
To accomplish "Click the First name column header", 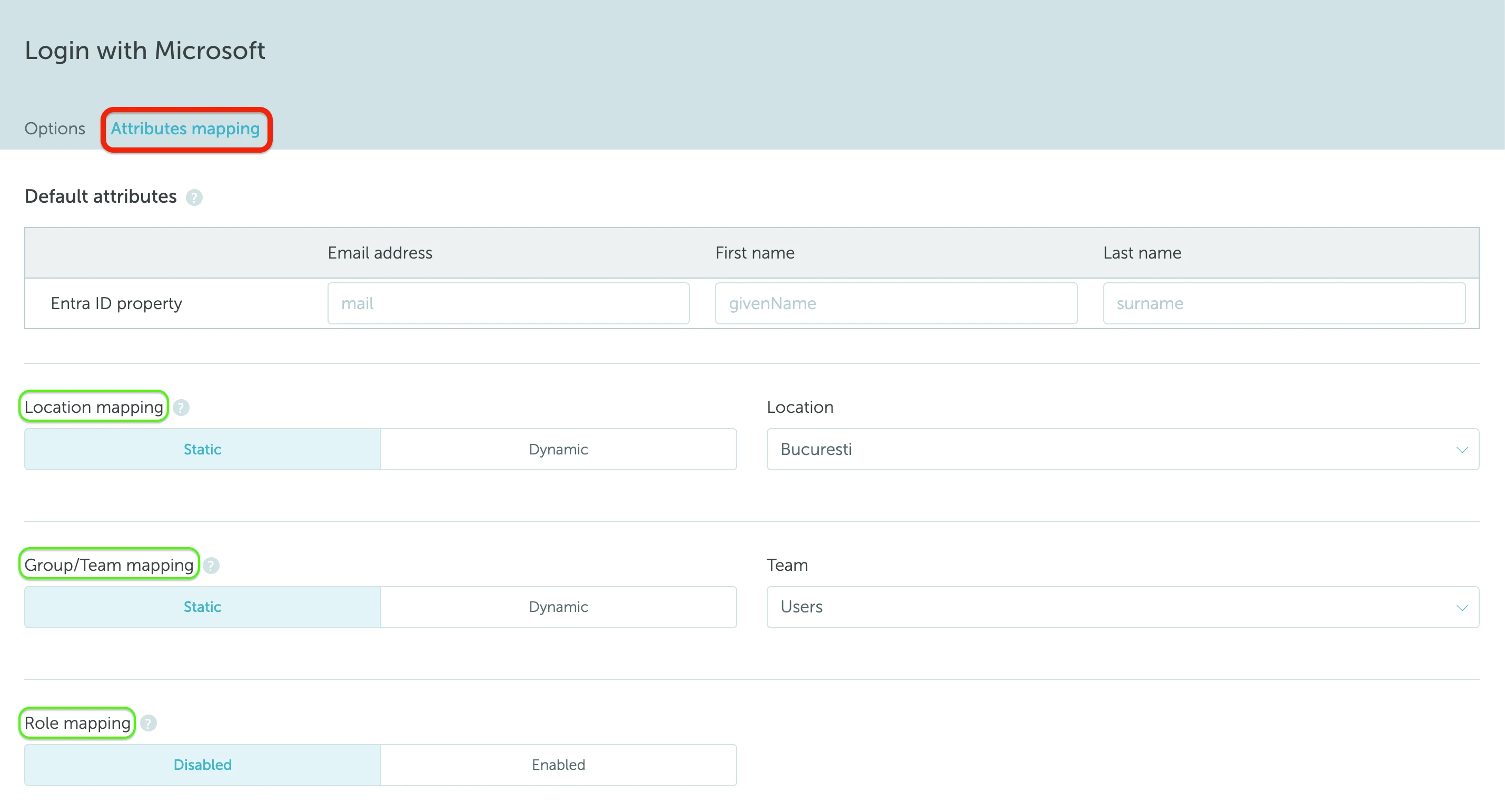I will 755,253.
